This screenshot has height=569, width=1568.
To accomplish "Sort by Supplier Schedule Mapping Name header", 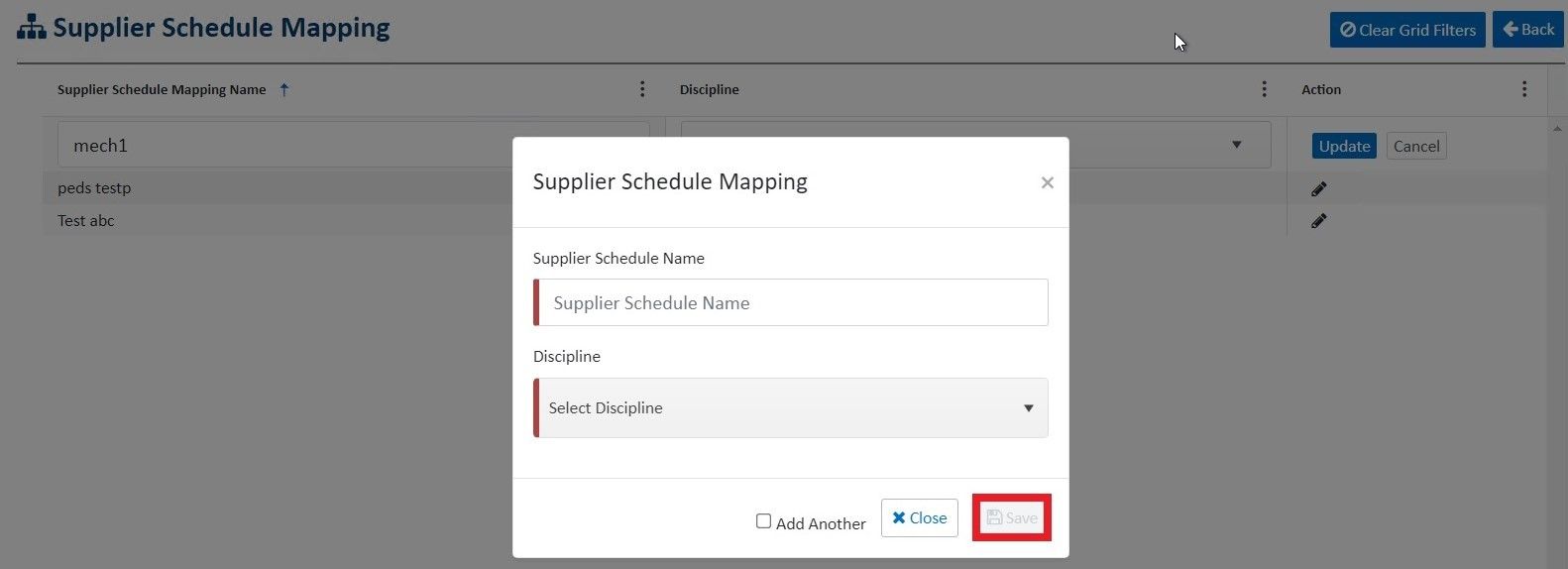I will coord(162,89).
